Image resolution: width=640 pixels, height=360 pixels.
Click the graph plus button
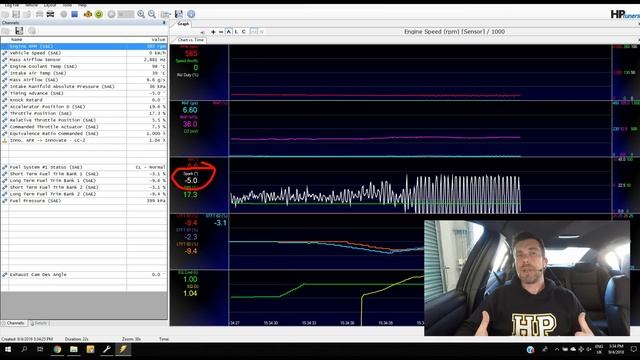(213, 32)
